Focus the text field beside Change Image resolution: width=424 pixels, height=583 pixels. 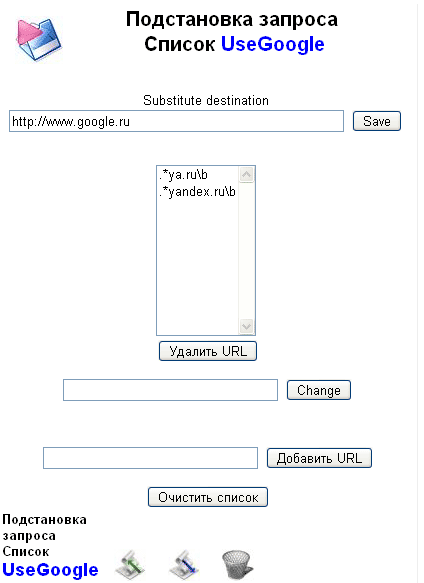click(170, 390)
